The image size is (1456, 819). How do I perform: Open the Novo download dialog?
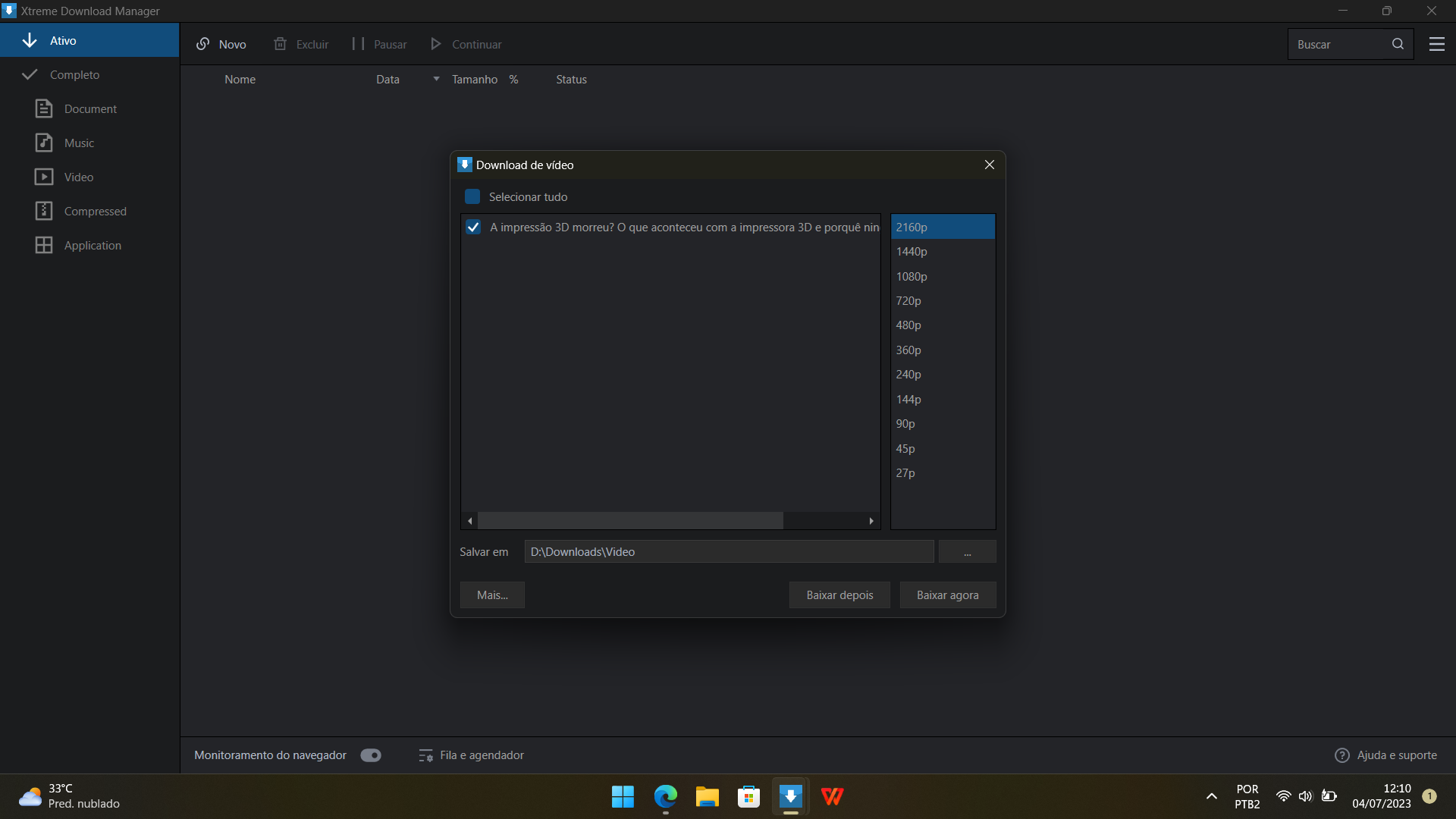pyautogui.click(x=221, y=44)
